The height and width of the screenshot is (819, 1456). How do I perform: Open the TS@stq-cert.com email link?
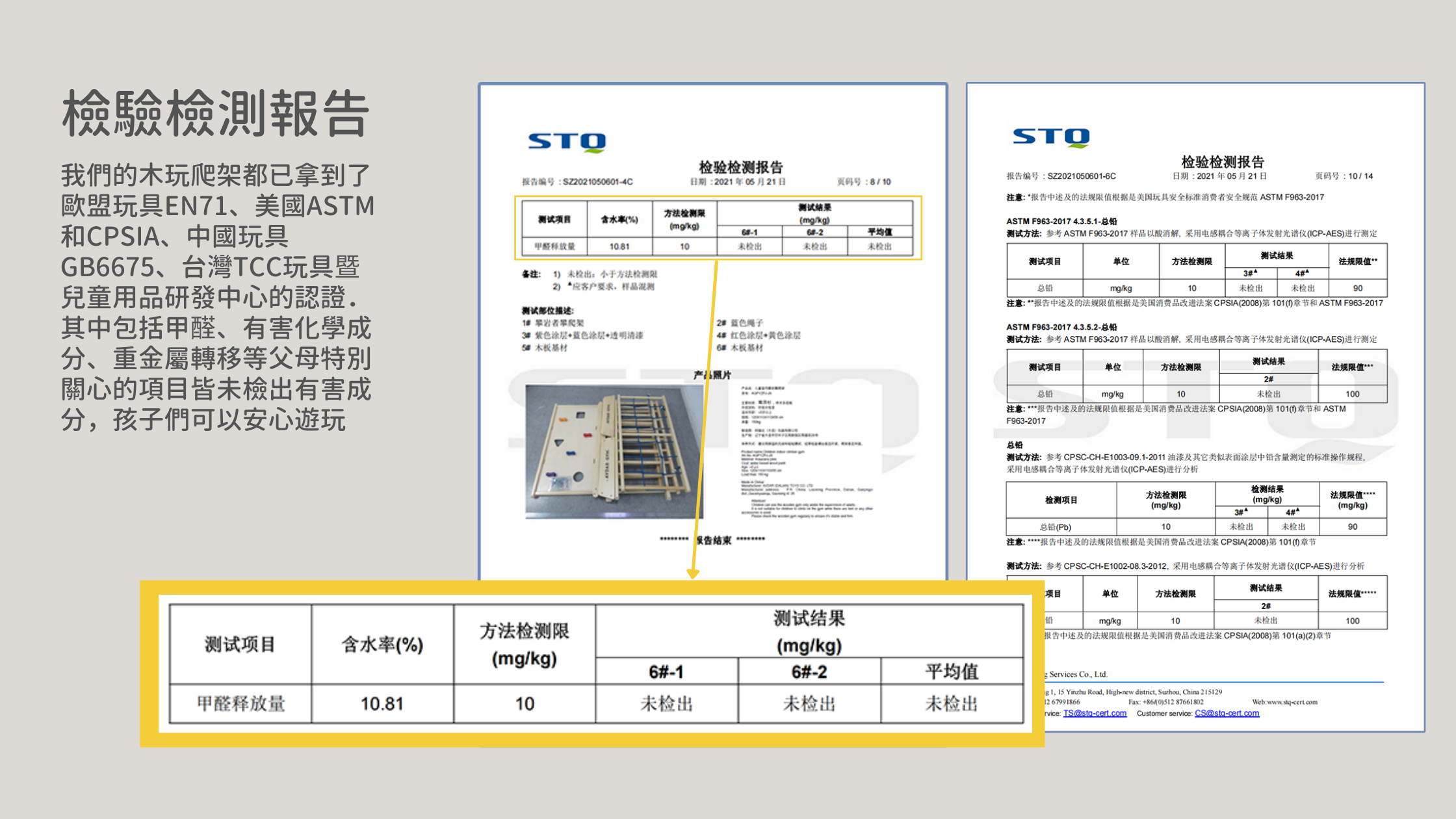1095,713
